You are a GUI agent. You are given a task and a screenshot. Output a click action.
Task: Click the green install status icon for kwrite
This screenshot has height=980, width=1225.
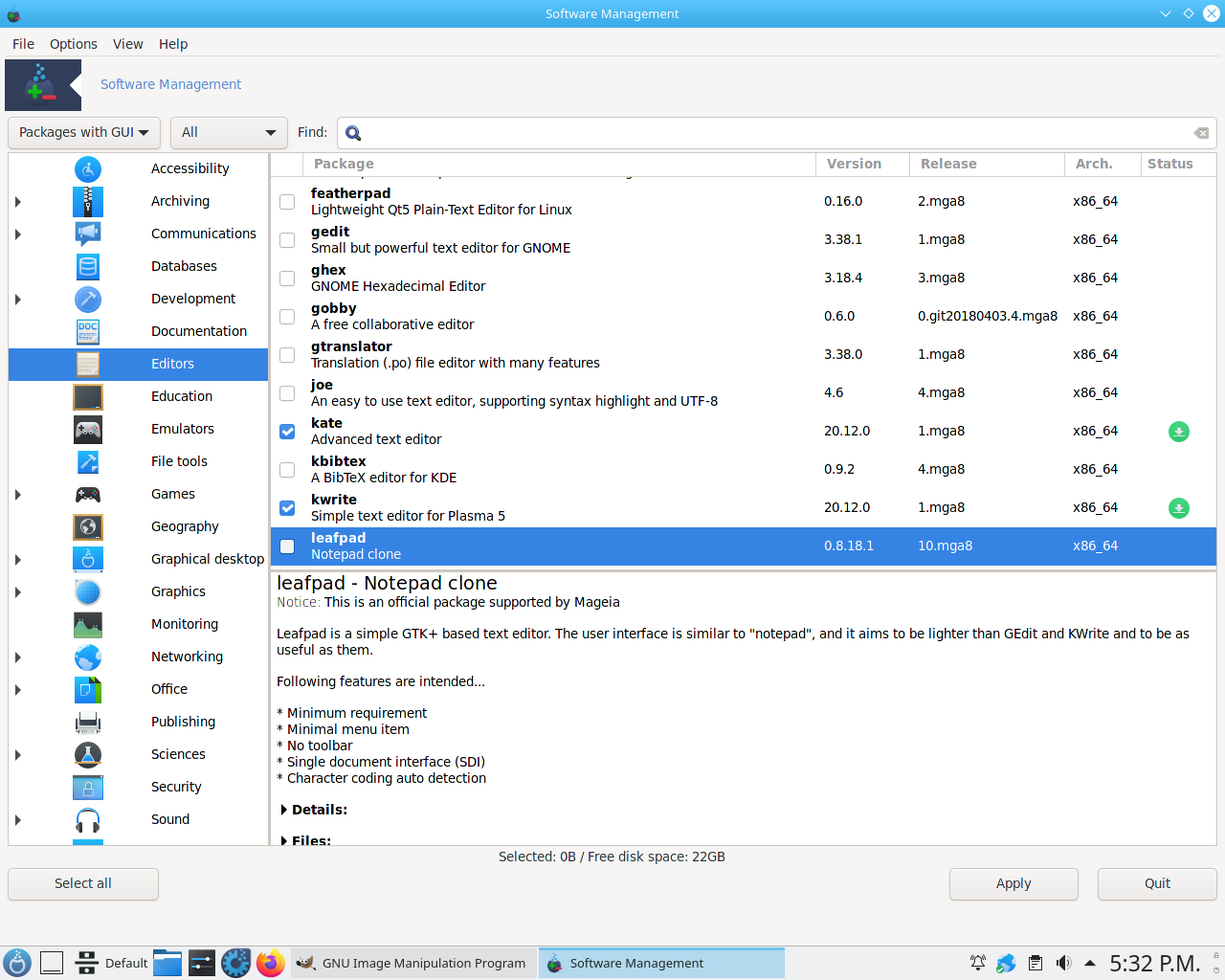point(1179,508)
